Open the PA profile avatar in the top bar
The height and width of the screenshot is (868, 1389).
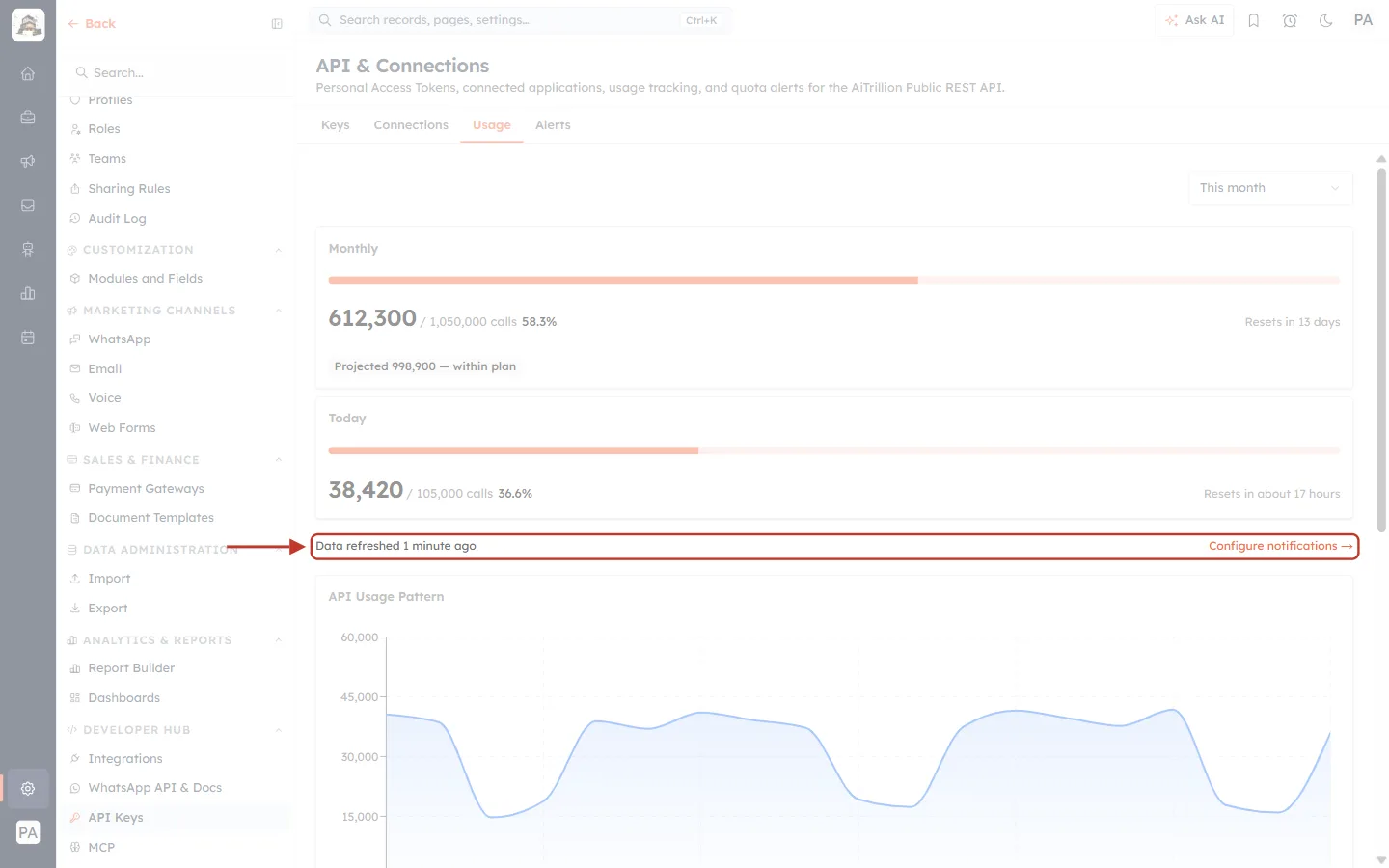1363,20
